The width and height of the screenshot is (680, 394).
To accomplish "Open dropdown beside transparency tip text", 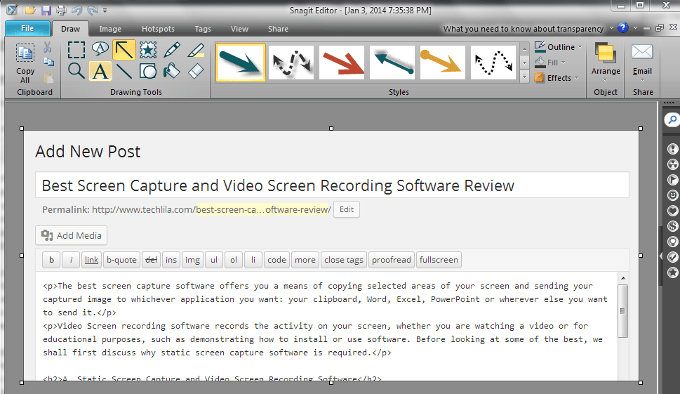I will [x=611, y=29].
